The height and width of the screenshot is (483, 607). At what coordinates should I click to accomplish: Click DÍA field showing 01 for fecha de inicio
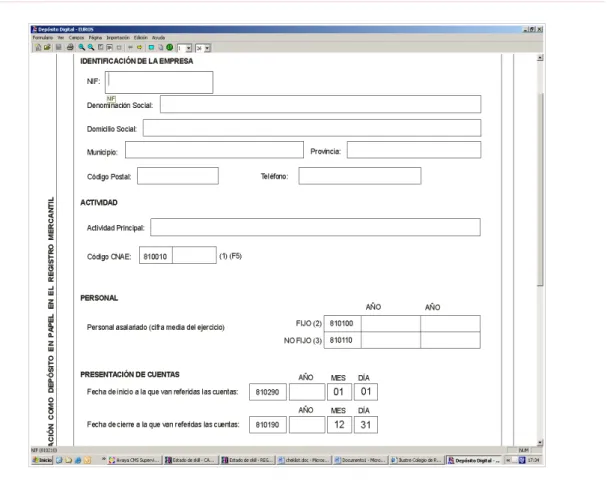[x=365, y=392]
